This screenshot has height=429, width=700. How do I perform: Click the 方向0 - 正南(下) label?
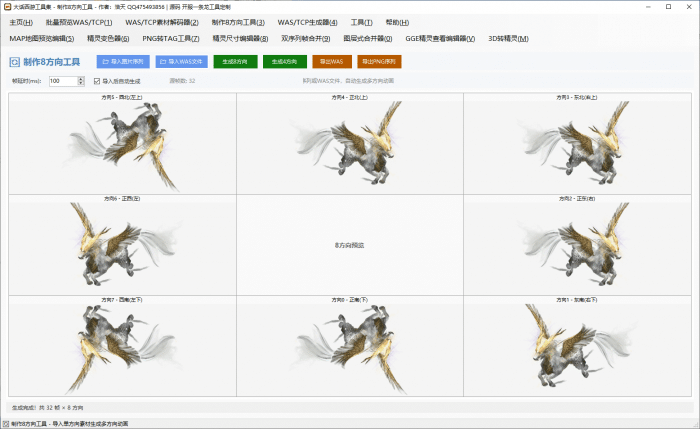click(x=350, y=300)
